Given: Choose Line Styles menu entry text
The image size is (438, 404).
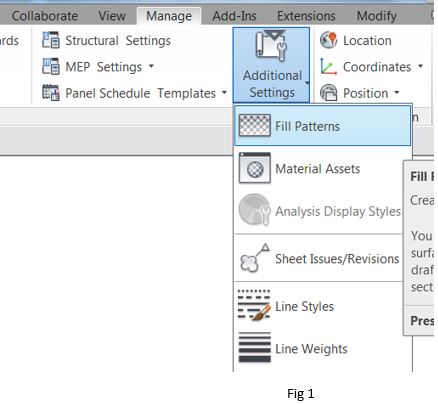Looking at the screenshot, I should (x=304, y=306).
